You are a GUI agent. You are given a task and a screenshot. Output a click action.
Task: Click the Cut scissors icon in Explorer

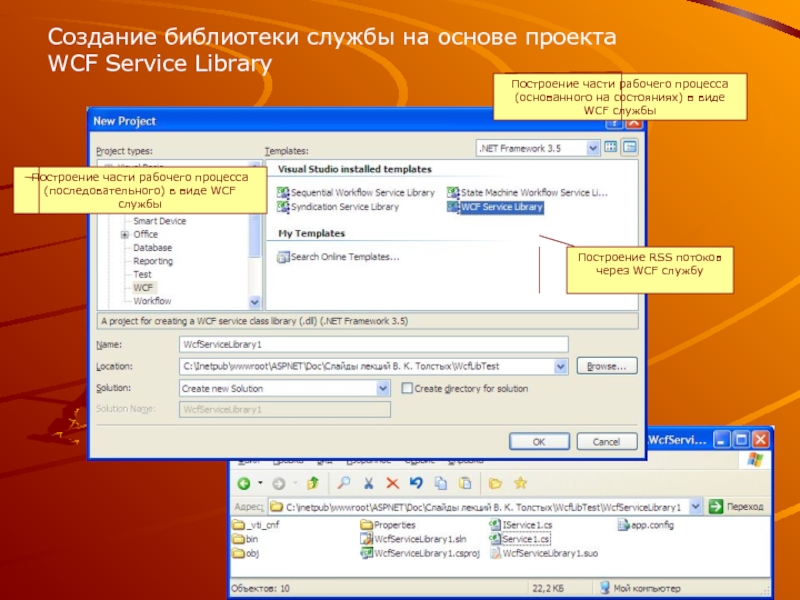(368, 483)
